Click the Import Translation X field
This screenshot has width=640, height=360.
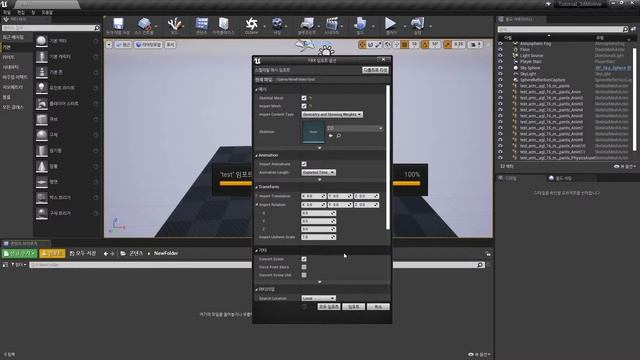(x=313, y=196)
